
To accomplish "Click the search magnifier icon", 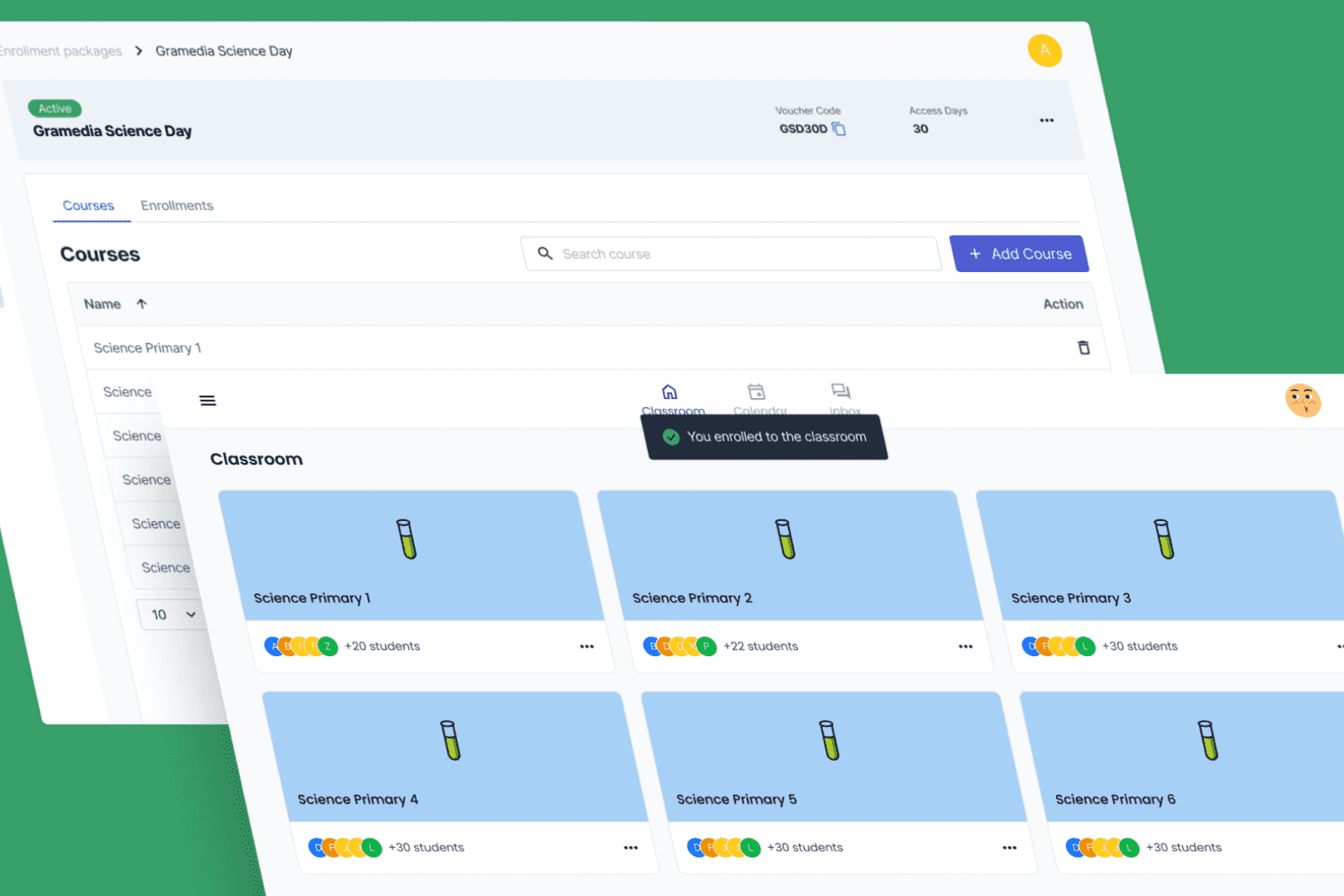I will (545, 253).
